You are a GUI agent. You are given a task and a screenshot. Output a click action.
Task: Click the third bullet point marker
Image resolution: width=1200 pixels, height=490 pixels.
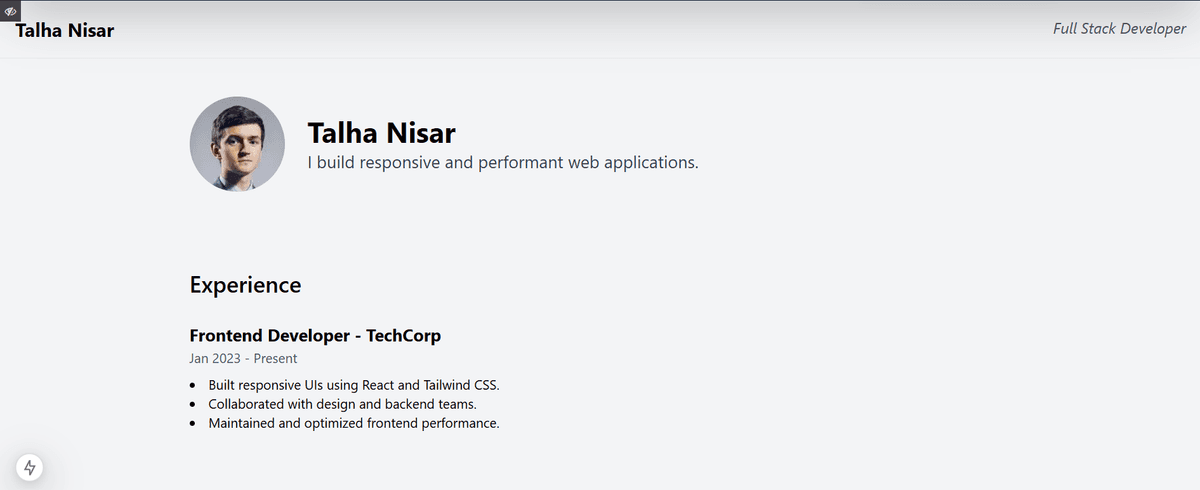(x=193, y=424)
